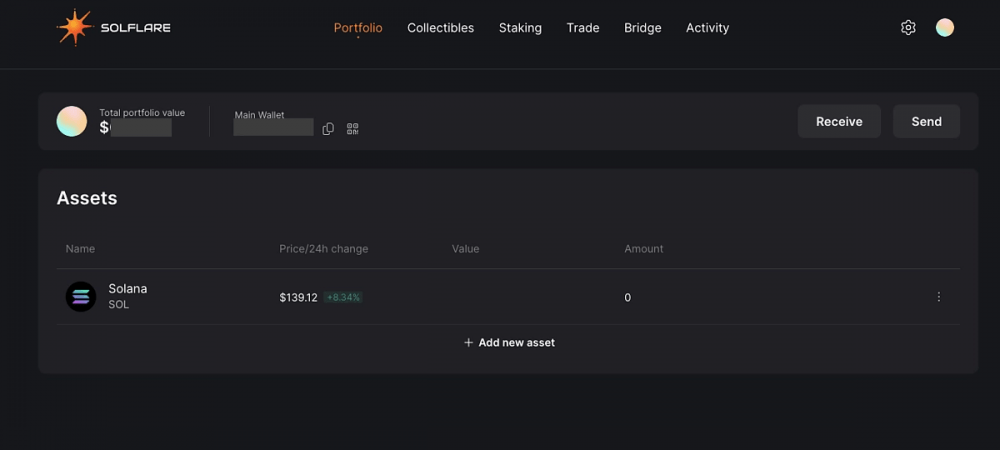Switch to the Portfolio tab
The width and height of the screenshot is (1000, 450).
click(358, 28)
